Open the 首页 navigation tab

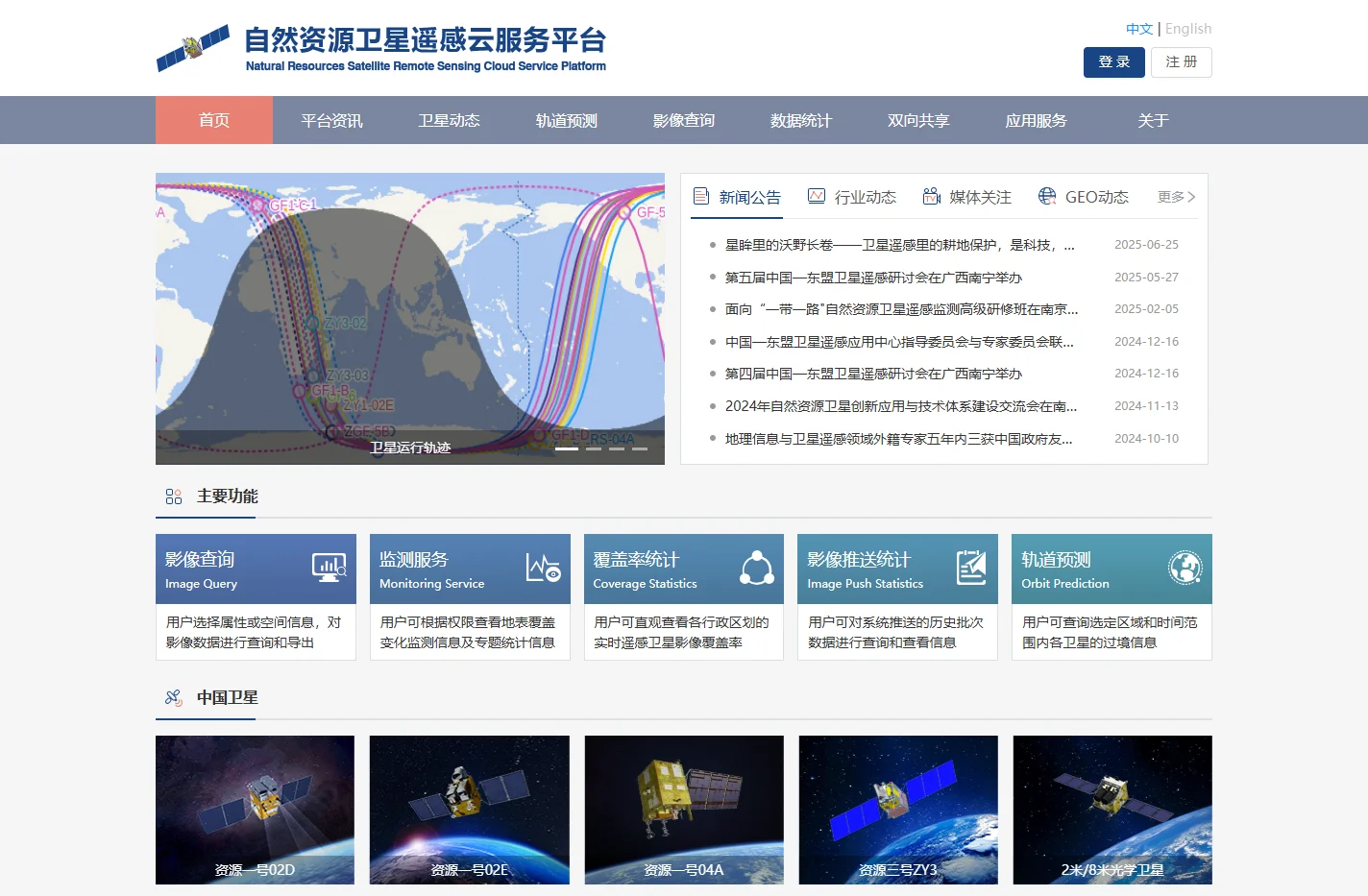pyautogui.click(x=214, y=120)
